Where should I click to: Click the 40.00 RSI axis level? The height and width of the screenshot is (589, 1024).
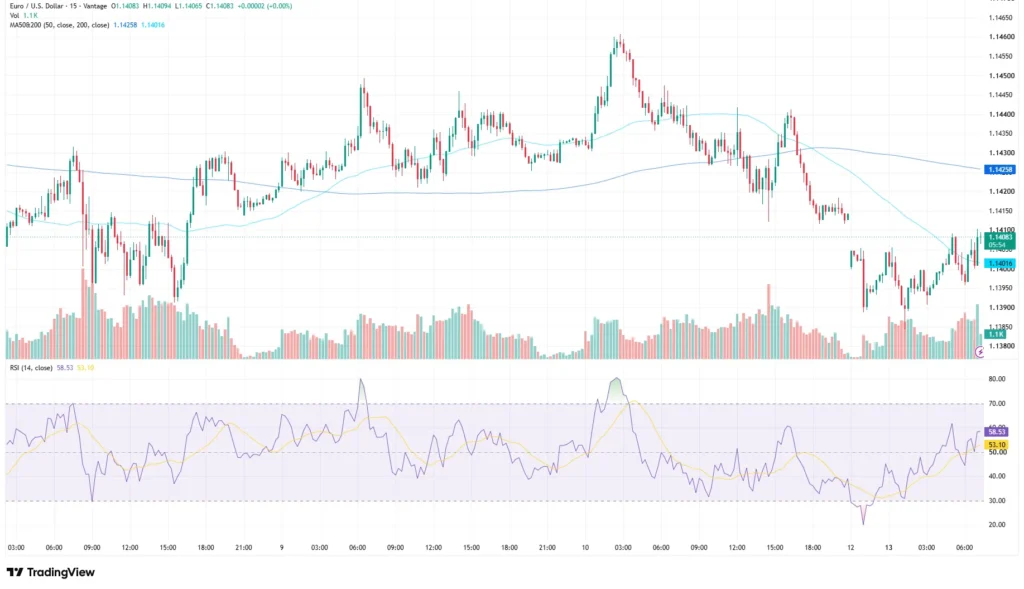click(997, 477)
